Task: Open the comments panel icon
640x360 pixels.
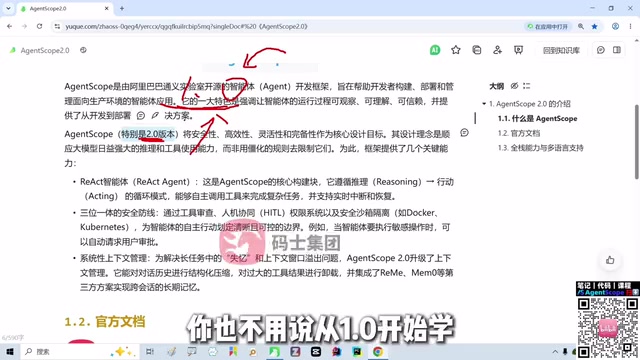Action: pos(600,50)
